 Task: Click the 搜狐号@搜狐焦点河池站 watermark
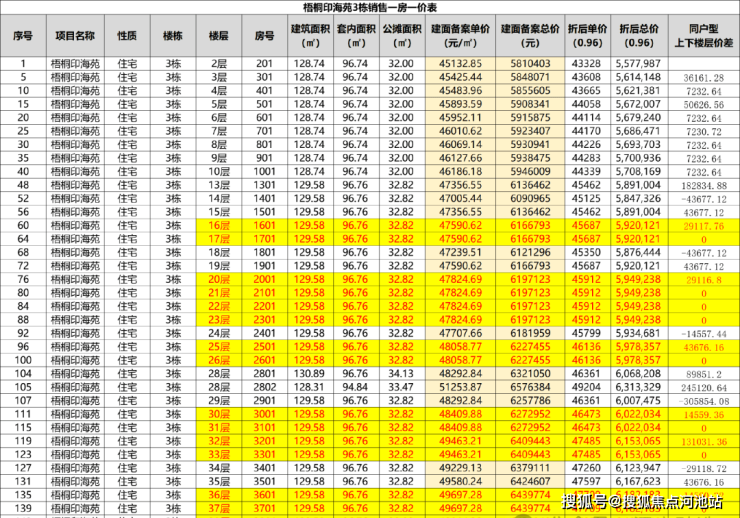tap(647, 501)
